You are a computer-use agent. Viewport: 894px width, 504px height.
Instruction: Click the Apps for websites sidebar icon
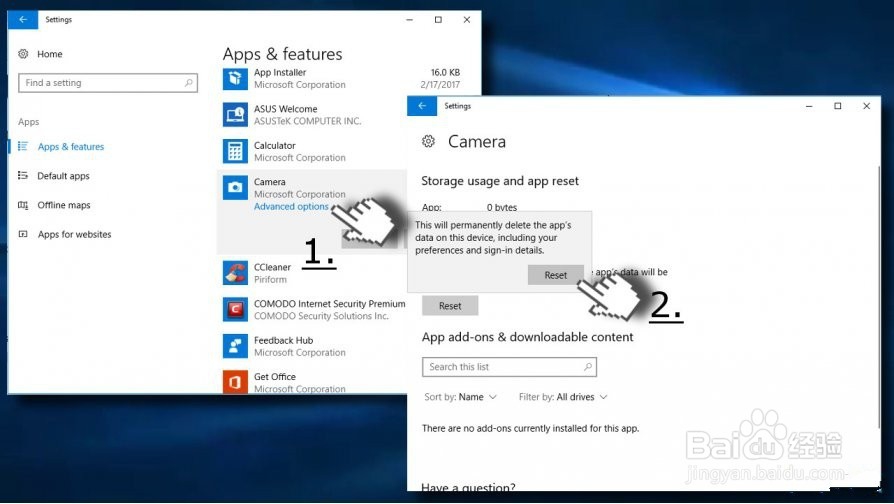coord(23,234)
